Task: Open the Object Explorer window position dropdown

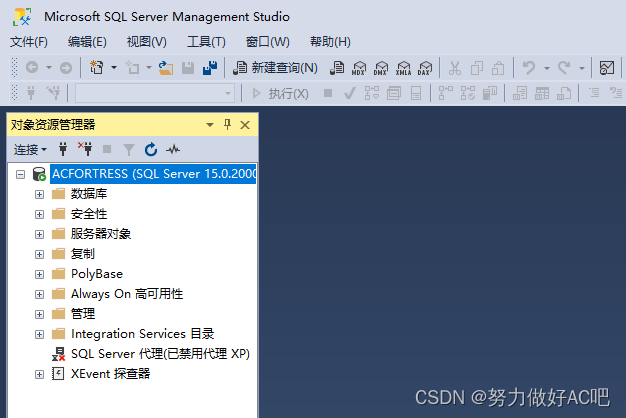Action: tap(210, 125)
